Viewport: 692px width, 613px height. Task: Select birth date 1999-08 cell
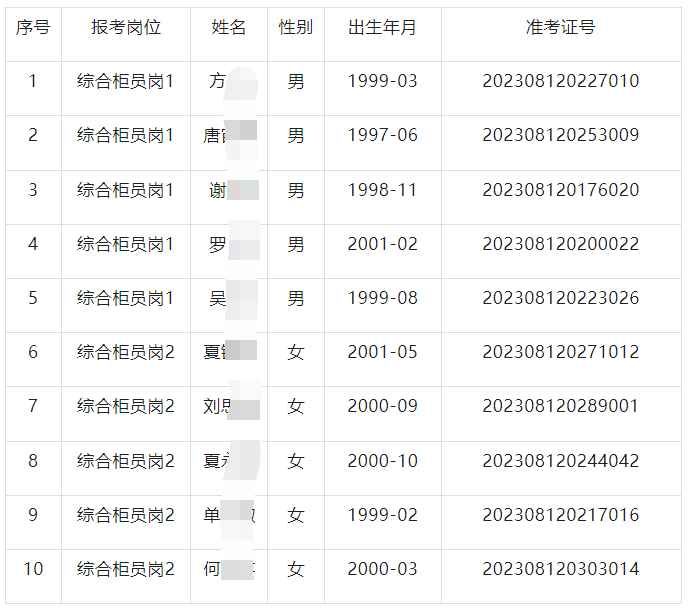tap(382, 298)
